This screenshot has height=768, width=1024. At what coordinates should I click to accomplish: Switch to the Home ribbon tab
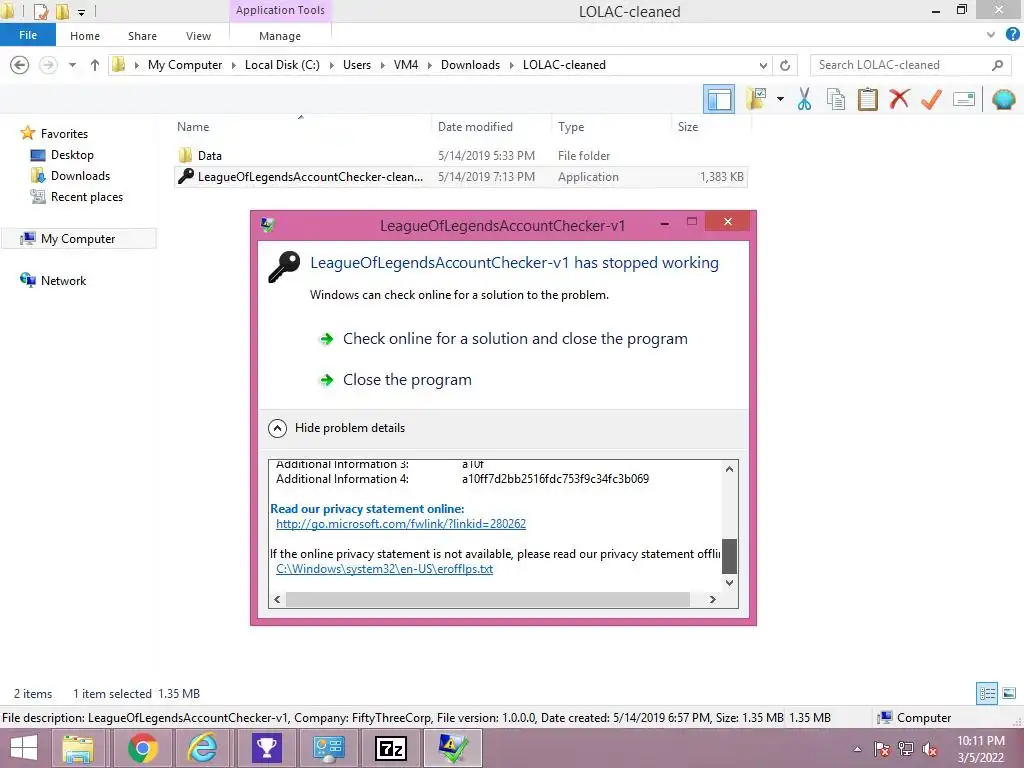[85, 36]
